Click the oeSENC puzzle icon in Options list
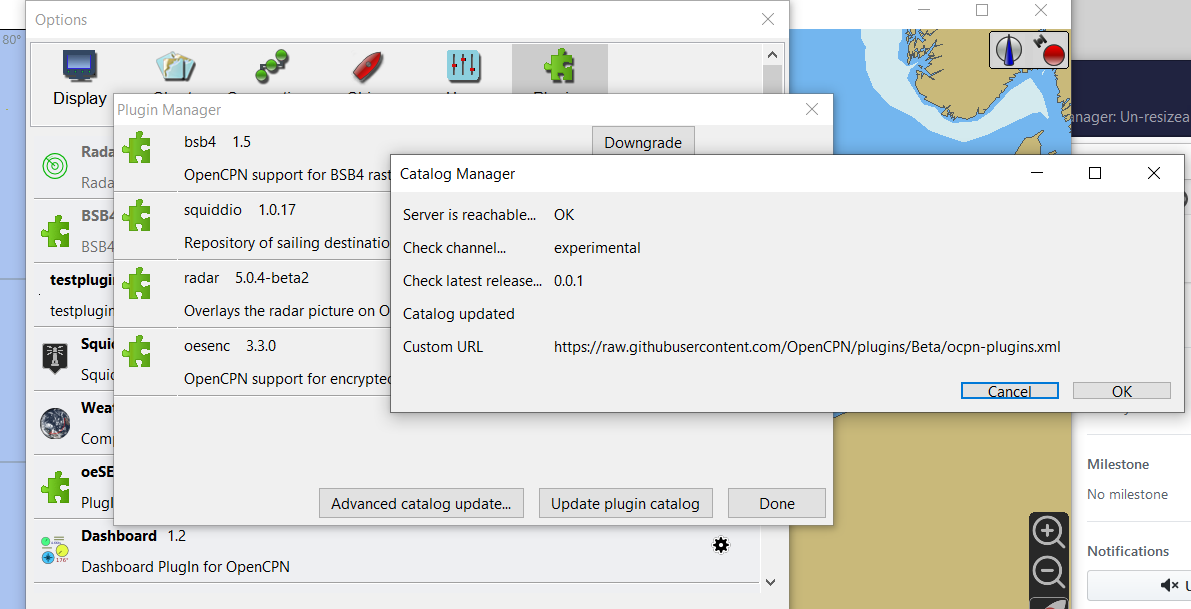This screenshot has height=609, width=1191. pos(55,487)
